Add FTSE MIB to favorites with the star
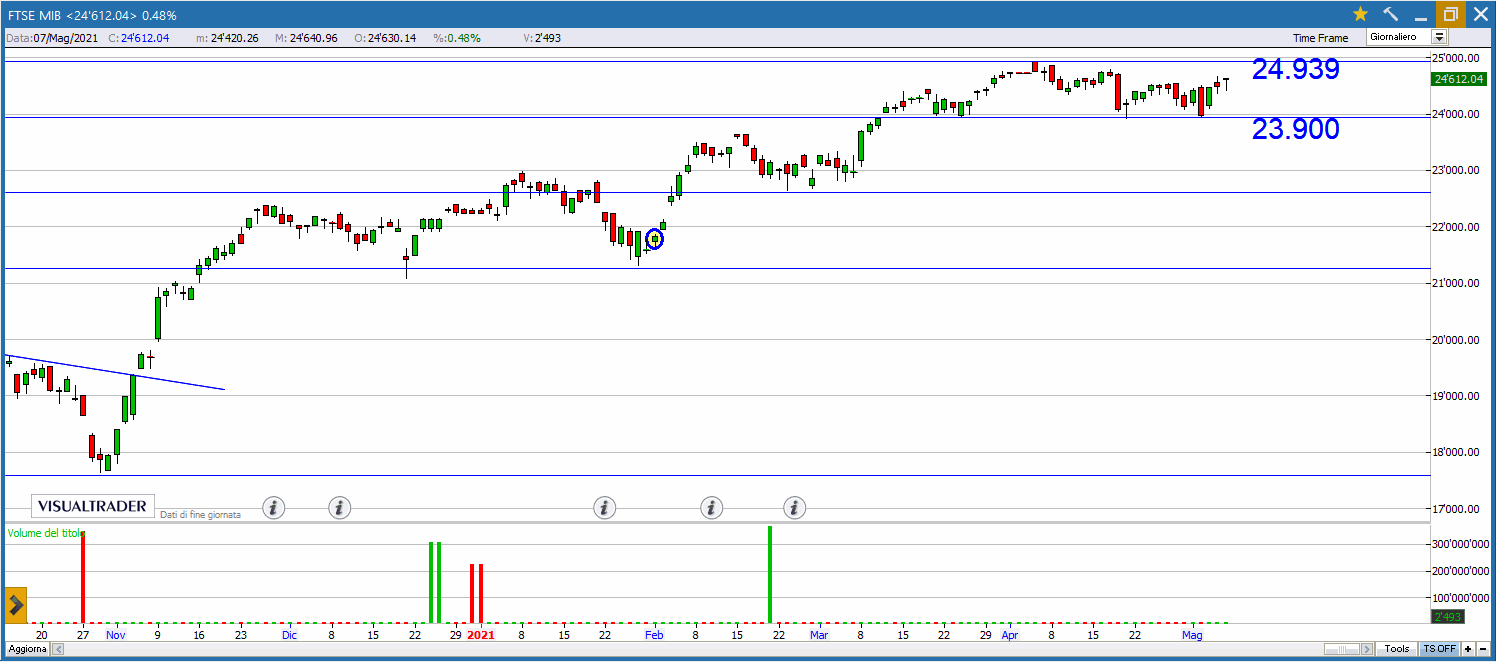This screenshot has height=662, width=1496. click(1360, 14)
